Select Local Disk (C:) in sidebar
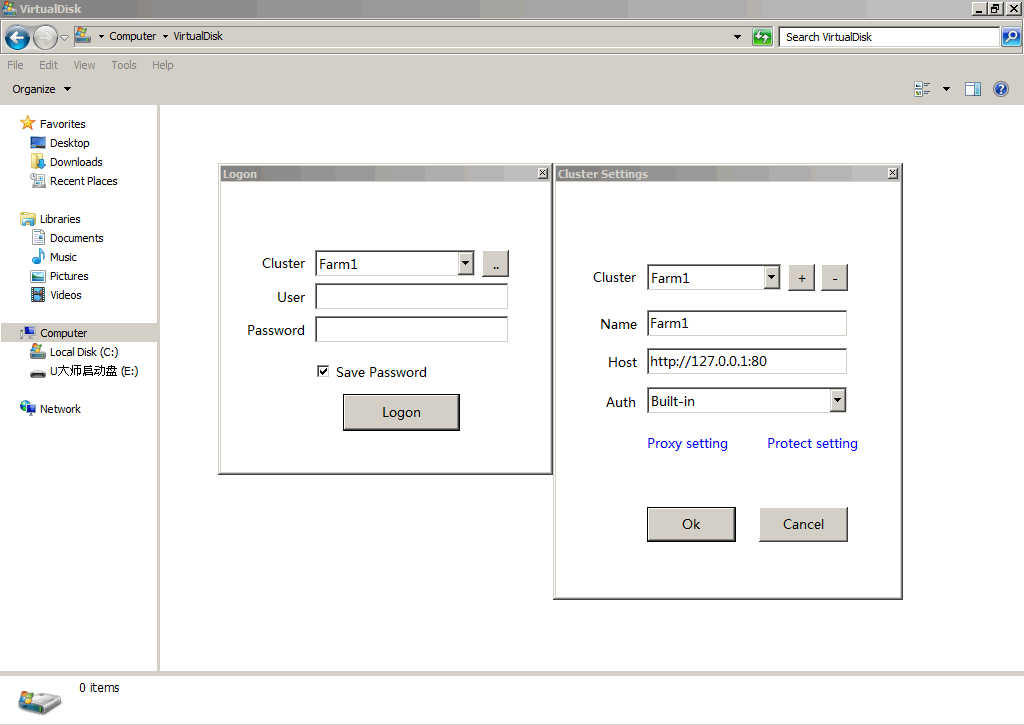This screenshot has width=1024, height=725. point(83,352)
